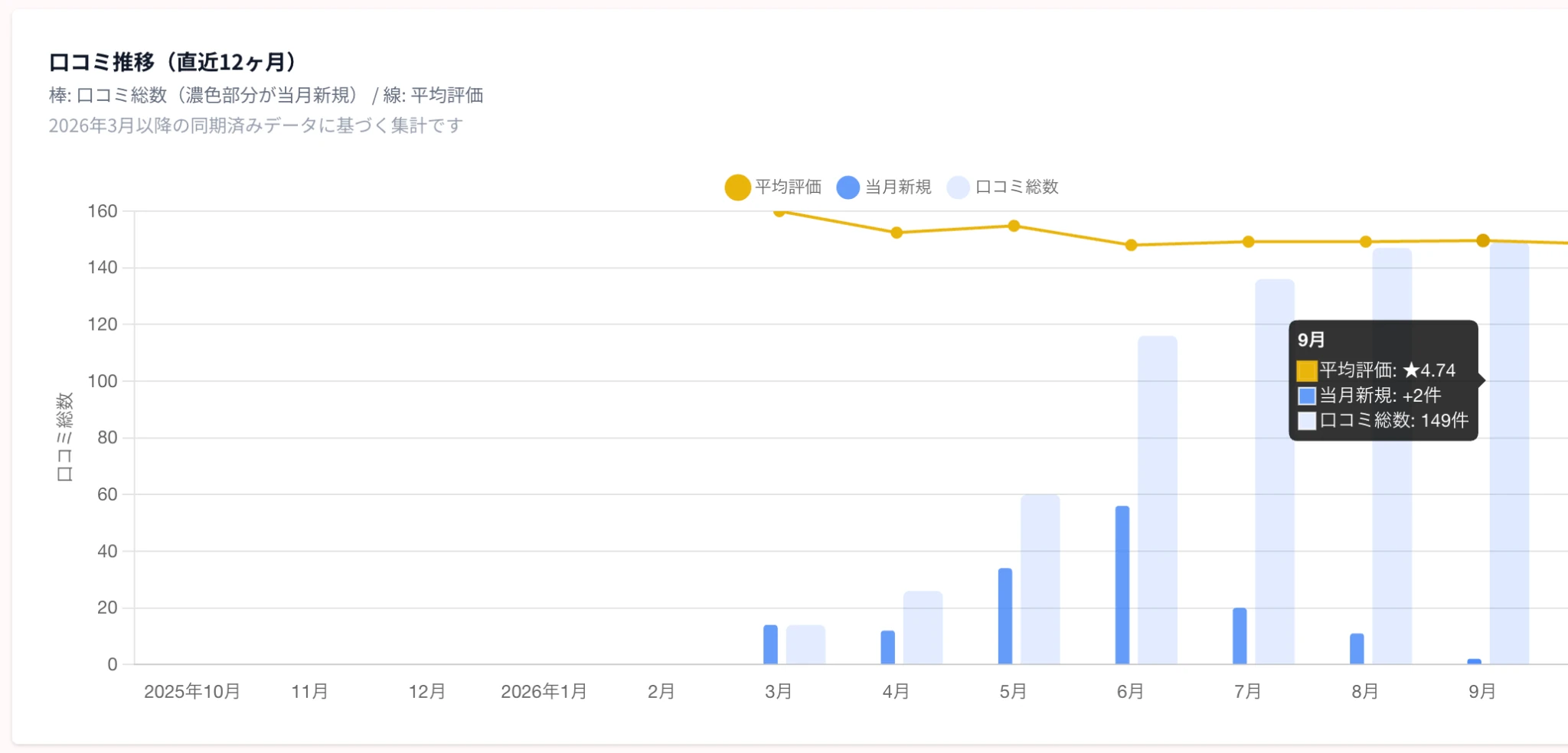
Task: Click the x-axis label 6月
Action: [x=1130, y=692]
